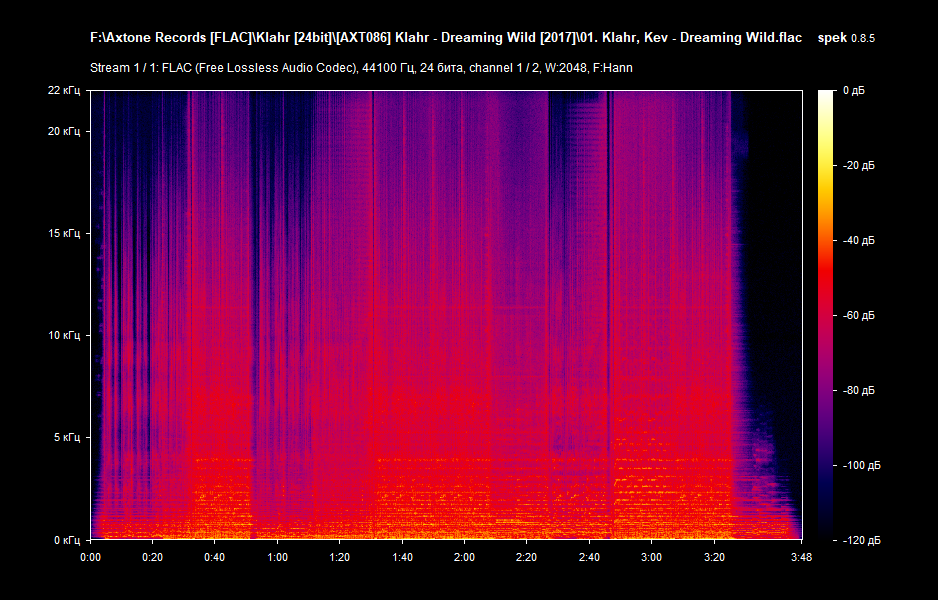Click the 2:00 time axis label
Image resolution: width=938 pixels, height=600 pixels.
[x=464, y=558]
